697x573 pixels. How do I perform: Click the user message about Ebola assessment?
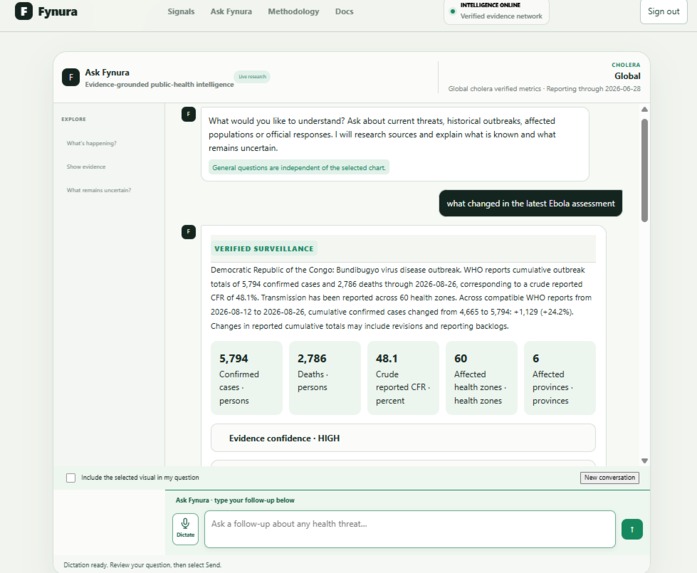pos(531,204)
